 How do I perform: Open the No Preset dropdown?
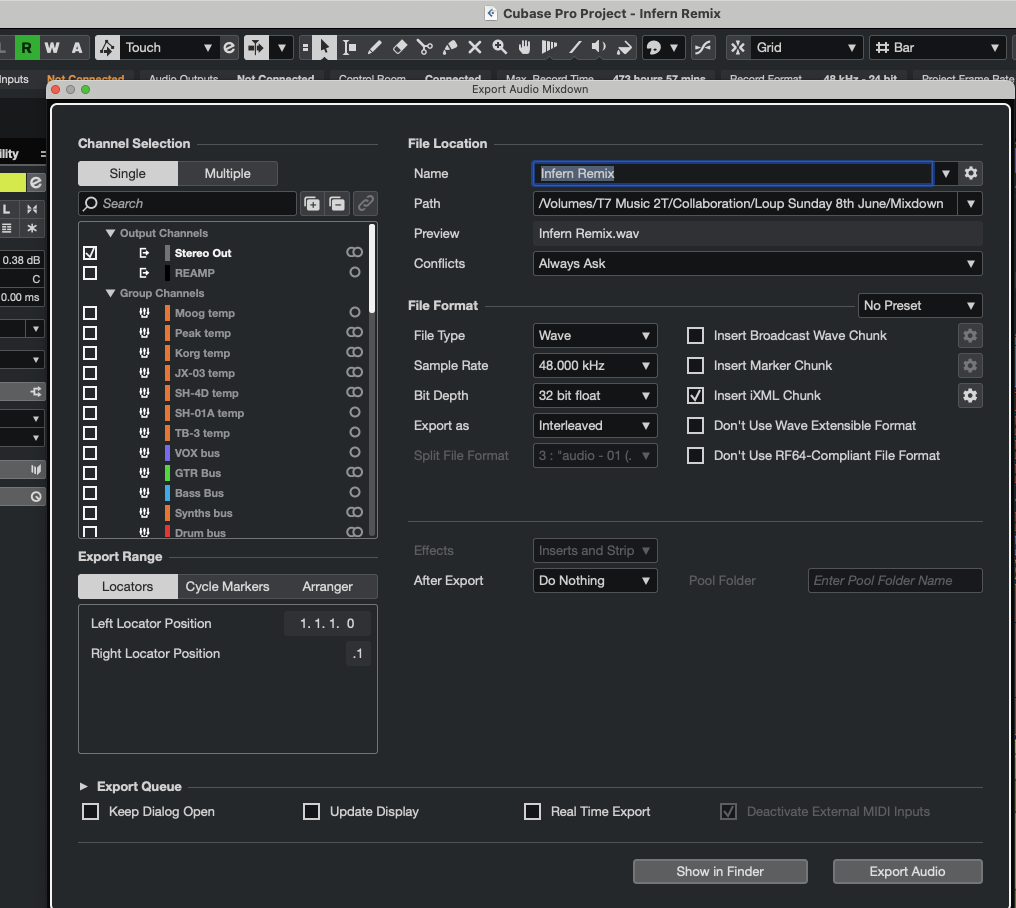919,306
